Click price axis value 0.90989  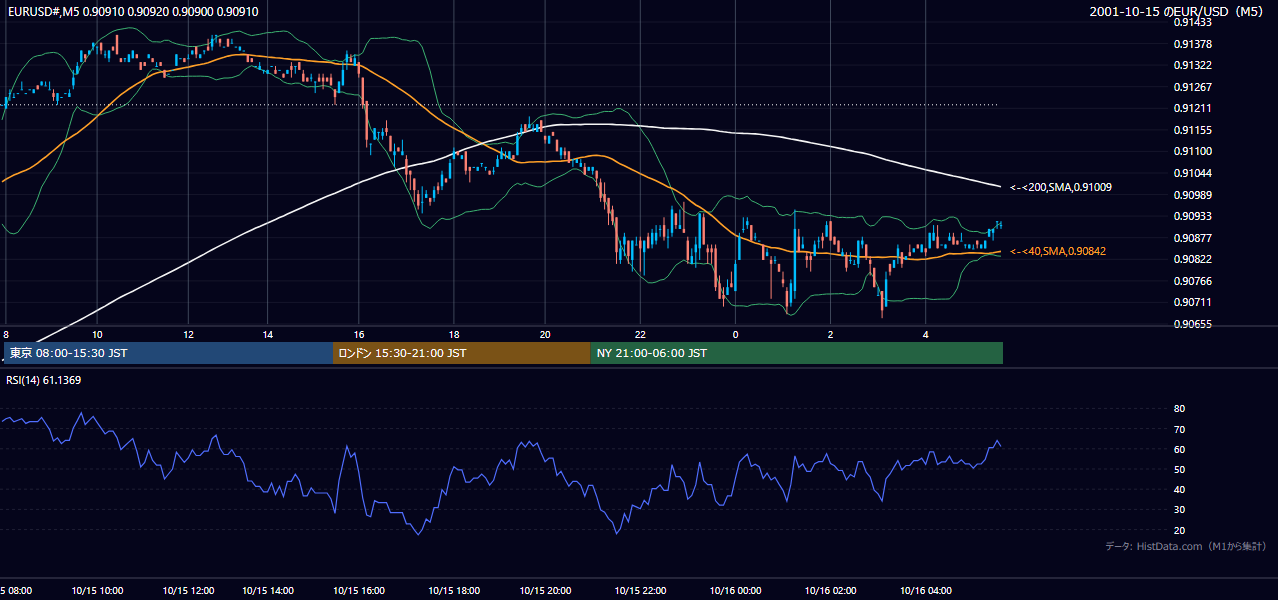pyautogui.click(x=1193, y=195)
